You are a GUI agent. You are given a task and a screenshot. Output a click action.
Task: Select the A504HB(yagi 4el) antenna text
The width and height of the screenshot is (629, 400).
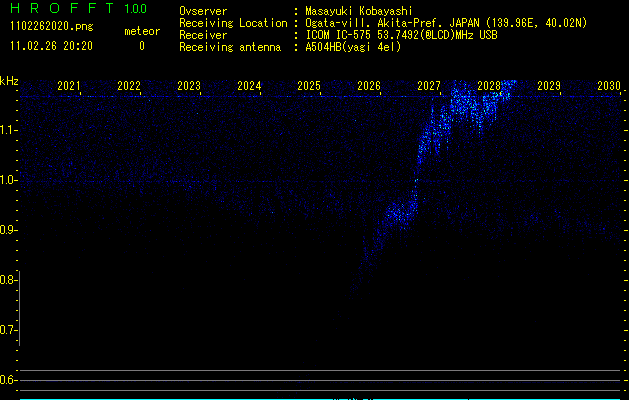[x=353, y=47]
